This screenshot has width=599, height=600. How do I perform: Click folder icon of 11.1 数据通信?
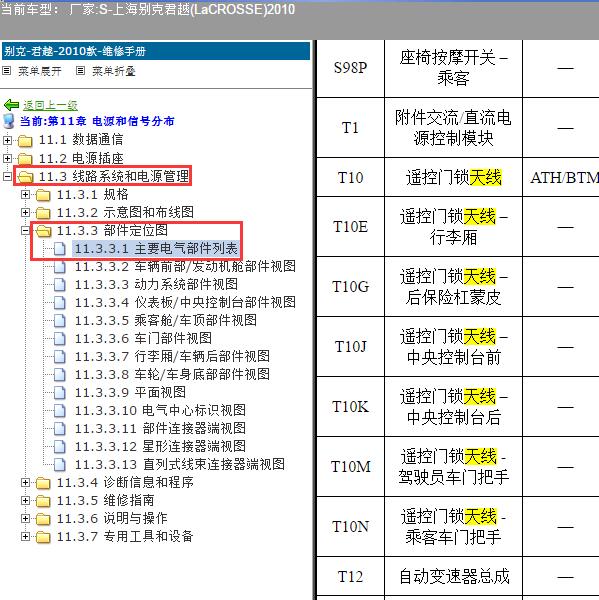pos(25,140)
